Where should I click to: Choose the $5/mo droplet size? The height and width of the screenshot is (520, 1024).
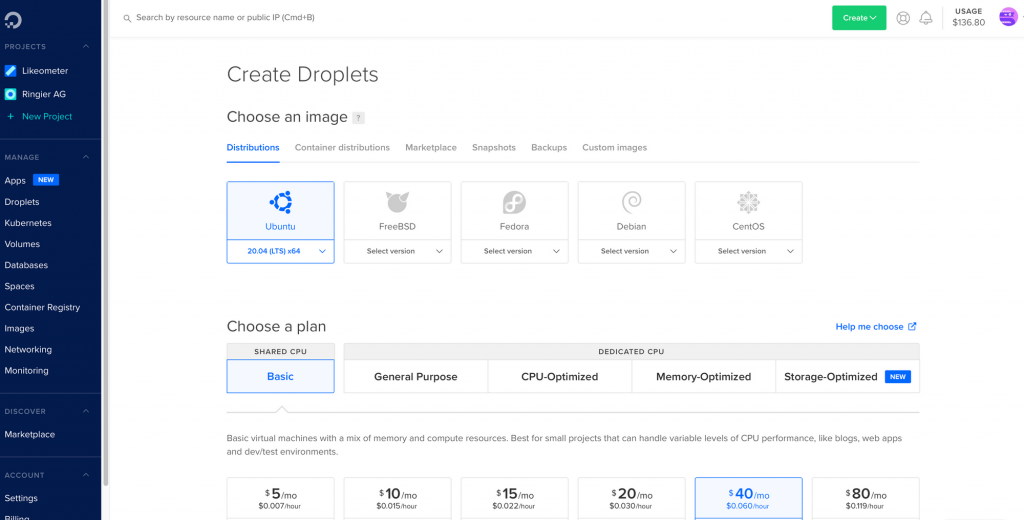(280, 498)
